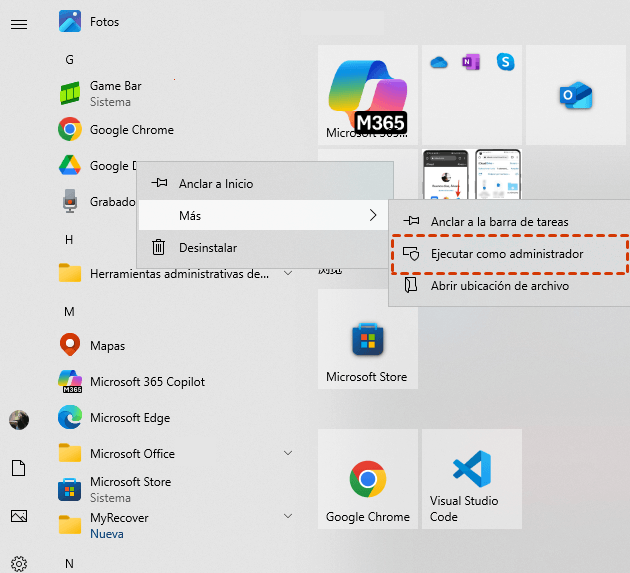Click the Skype icon in tile
Screen dimensions: 630x573
(505, 62)
